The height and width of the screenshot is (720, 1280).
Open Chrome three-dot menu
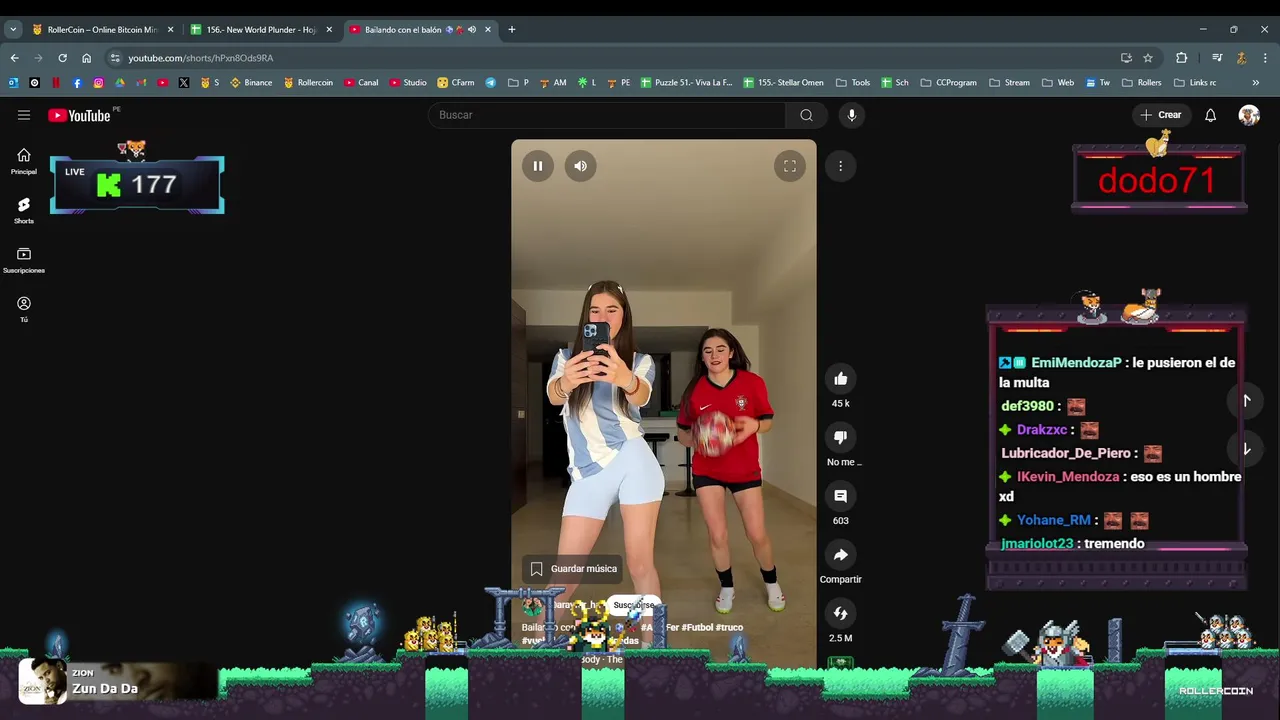[1265, 58]
